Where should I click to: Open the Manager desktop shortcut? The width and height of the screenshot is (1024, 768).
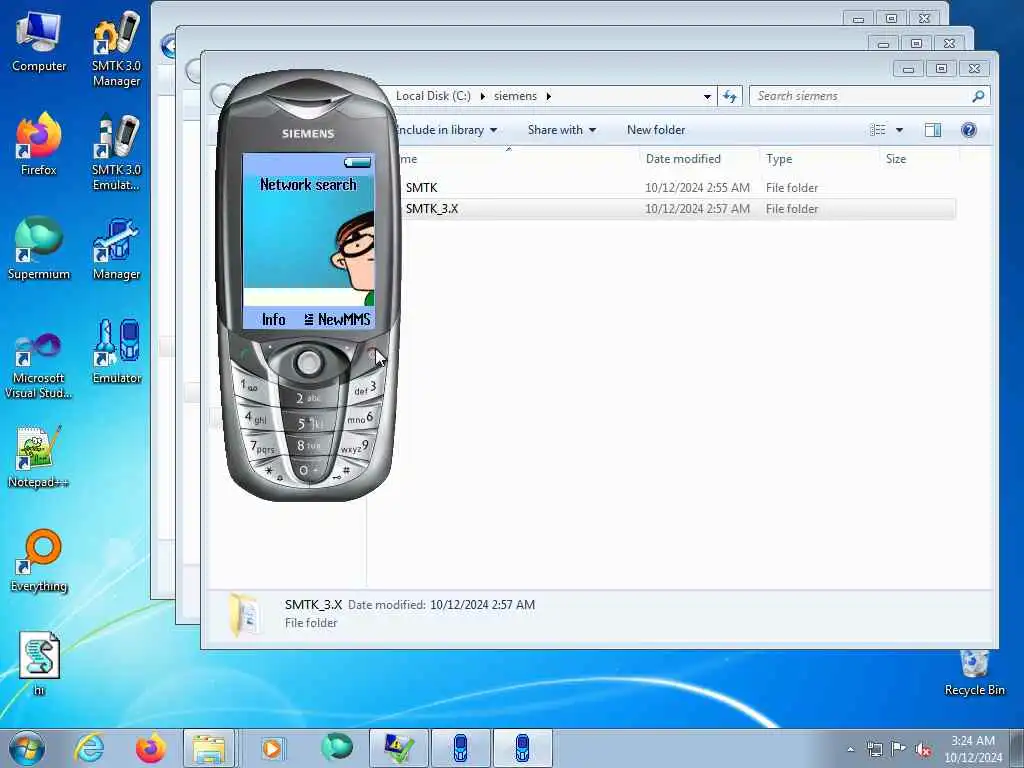coord(116,249)
